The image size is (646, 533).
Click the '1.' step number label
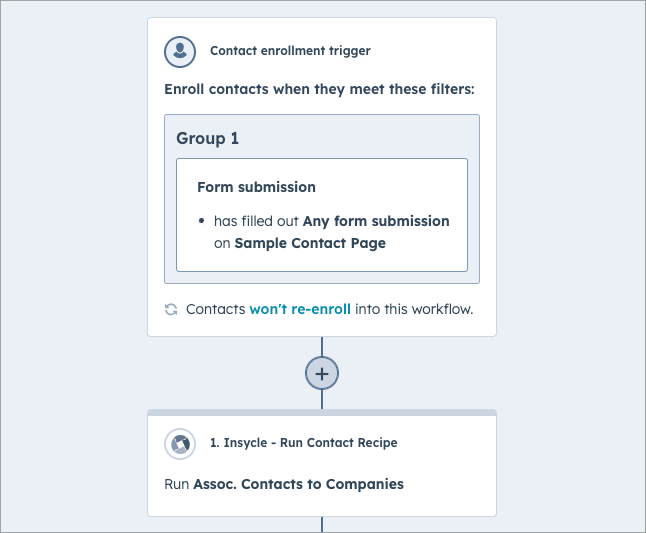point(214,442)
